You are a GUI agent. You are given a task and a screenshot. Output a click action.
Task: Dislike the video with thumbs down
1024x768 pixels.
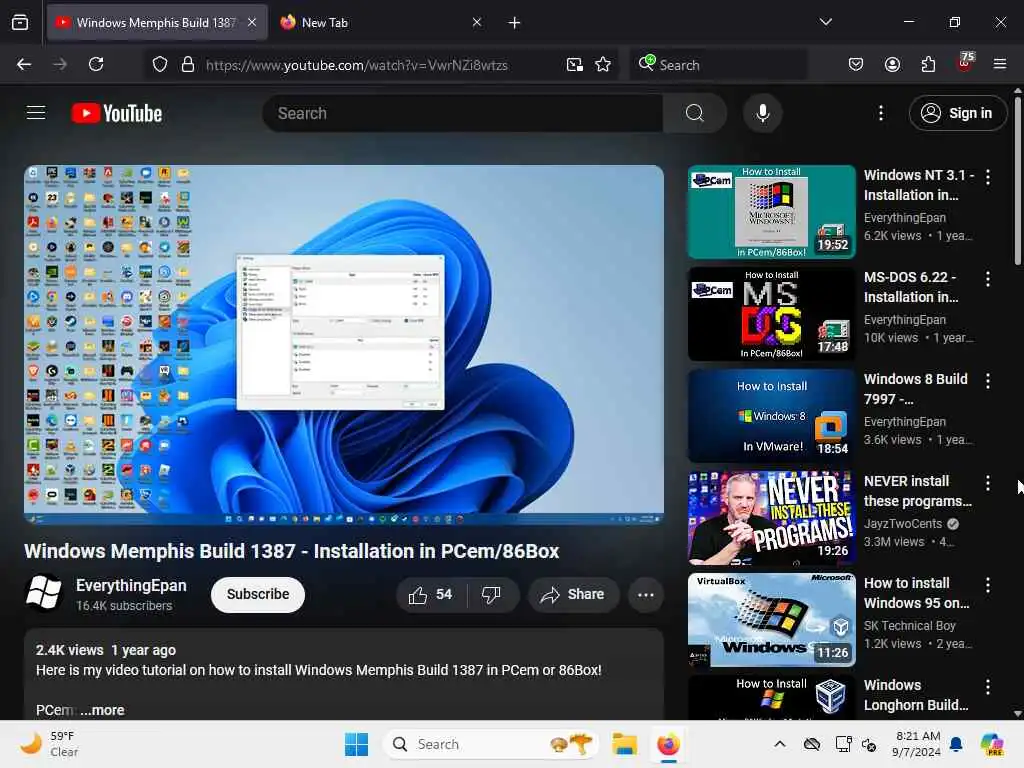(x=491, y=594)
